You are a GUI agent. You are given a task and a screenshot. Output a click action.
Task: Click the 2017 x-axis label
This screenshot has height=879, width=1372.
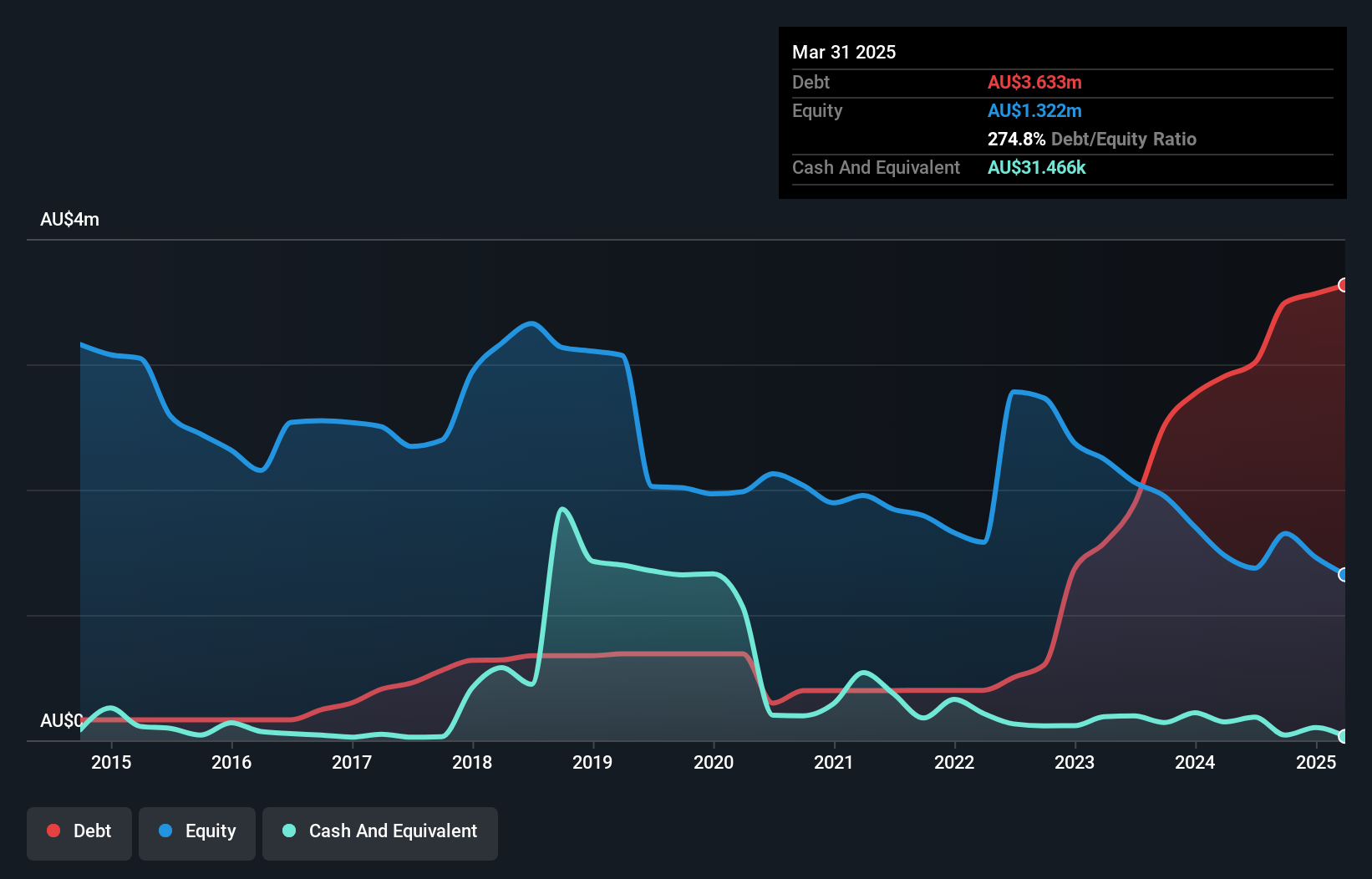[352, 762]
